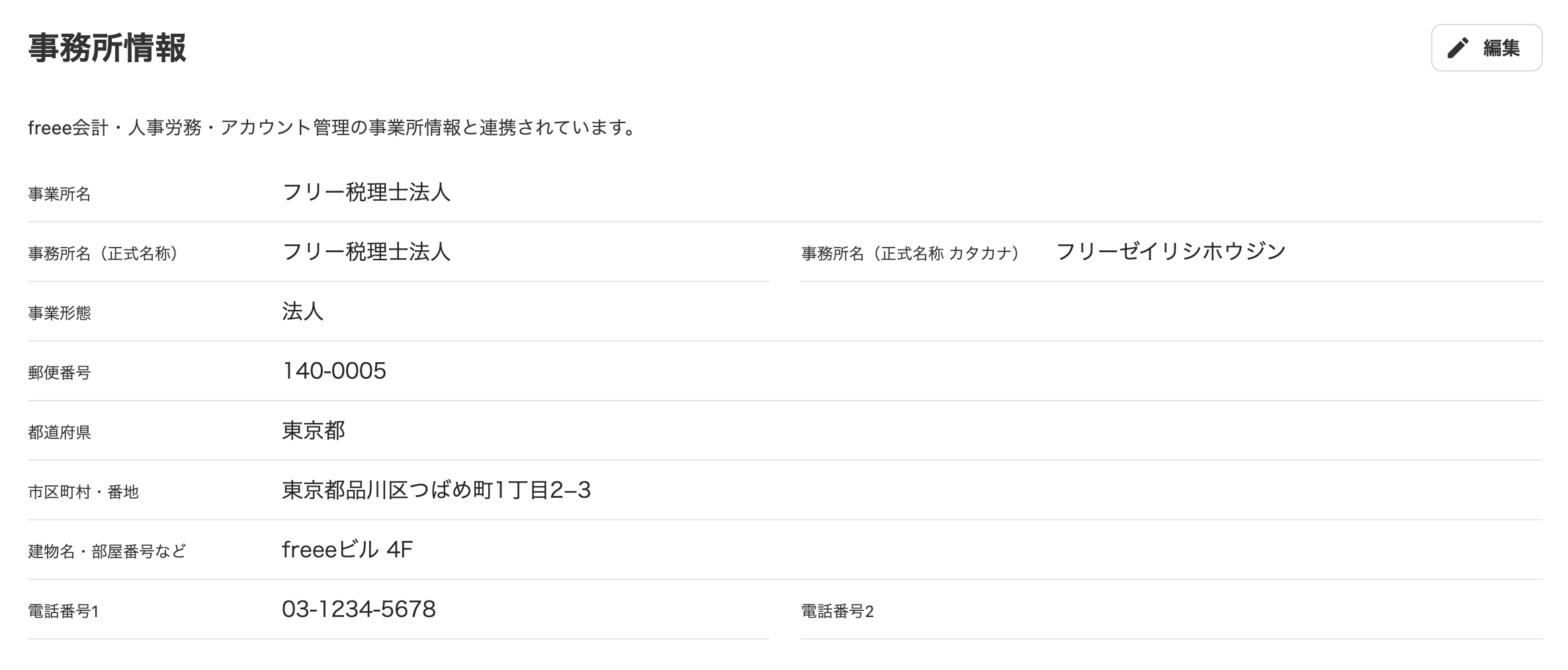Image resolution: width=1568 pixels, height=670 pixels.
Task: Select the postal code 140-0005
Action: pos(334,371)
